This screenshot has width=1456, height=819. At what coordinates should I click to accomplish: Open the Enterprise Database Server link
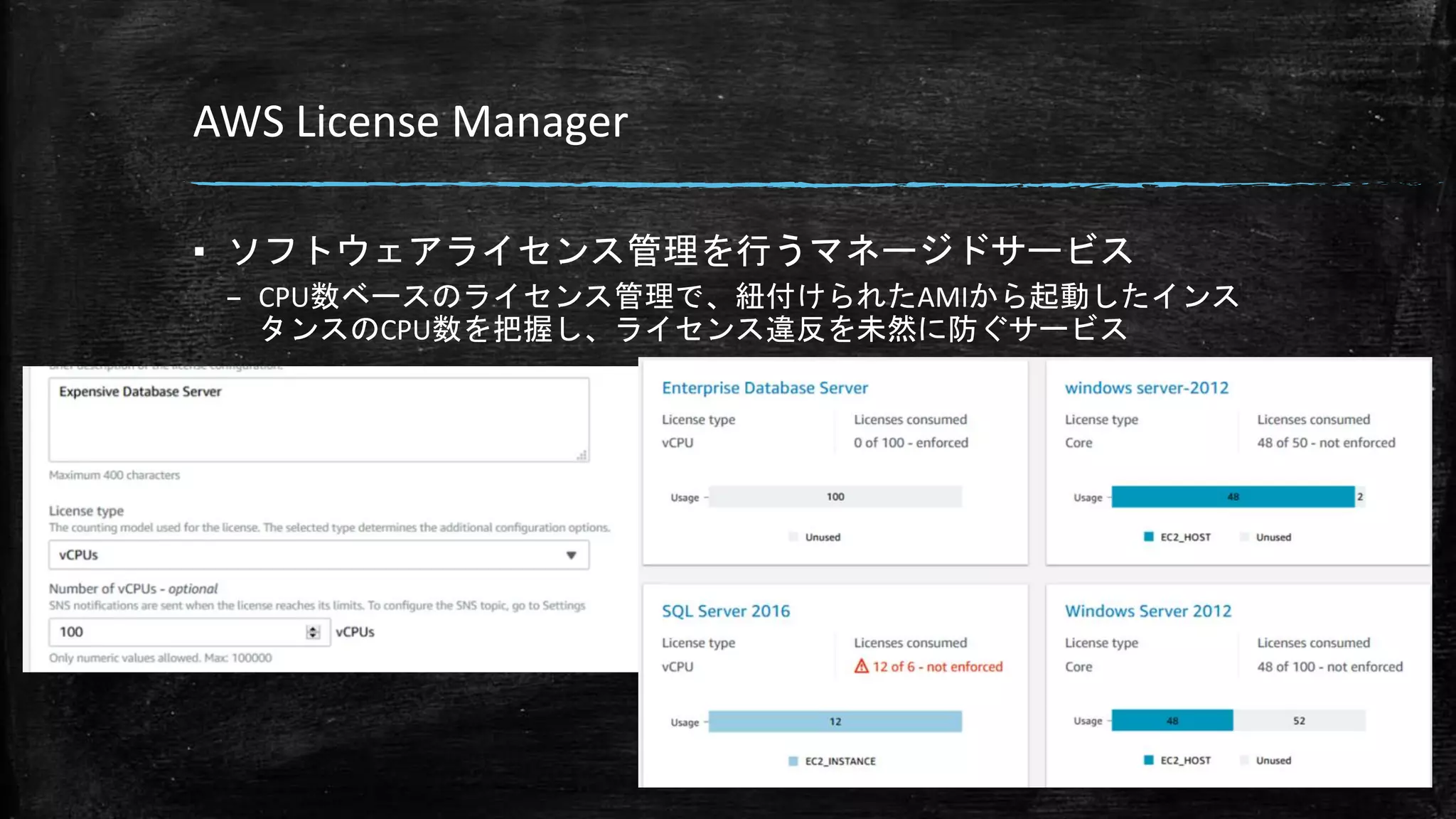765,388
